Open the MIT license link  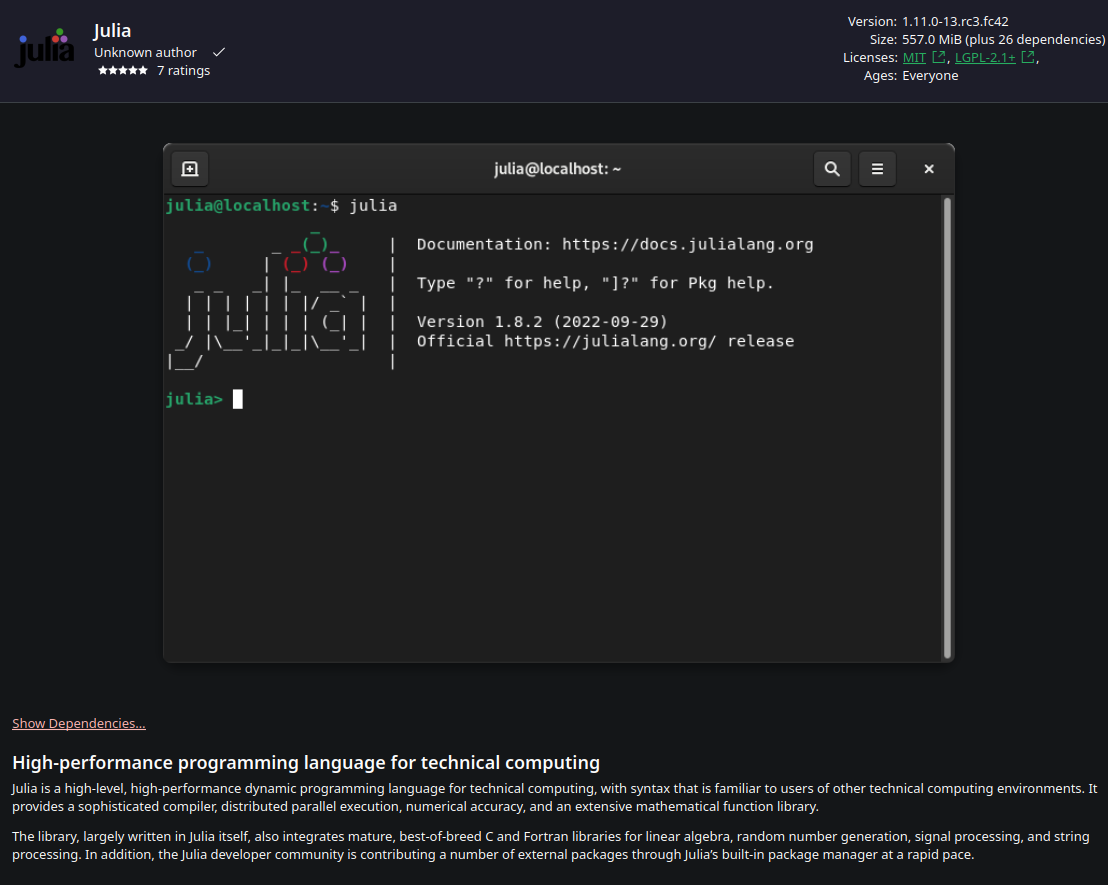tap(914, 58)
